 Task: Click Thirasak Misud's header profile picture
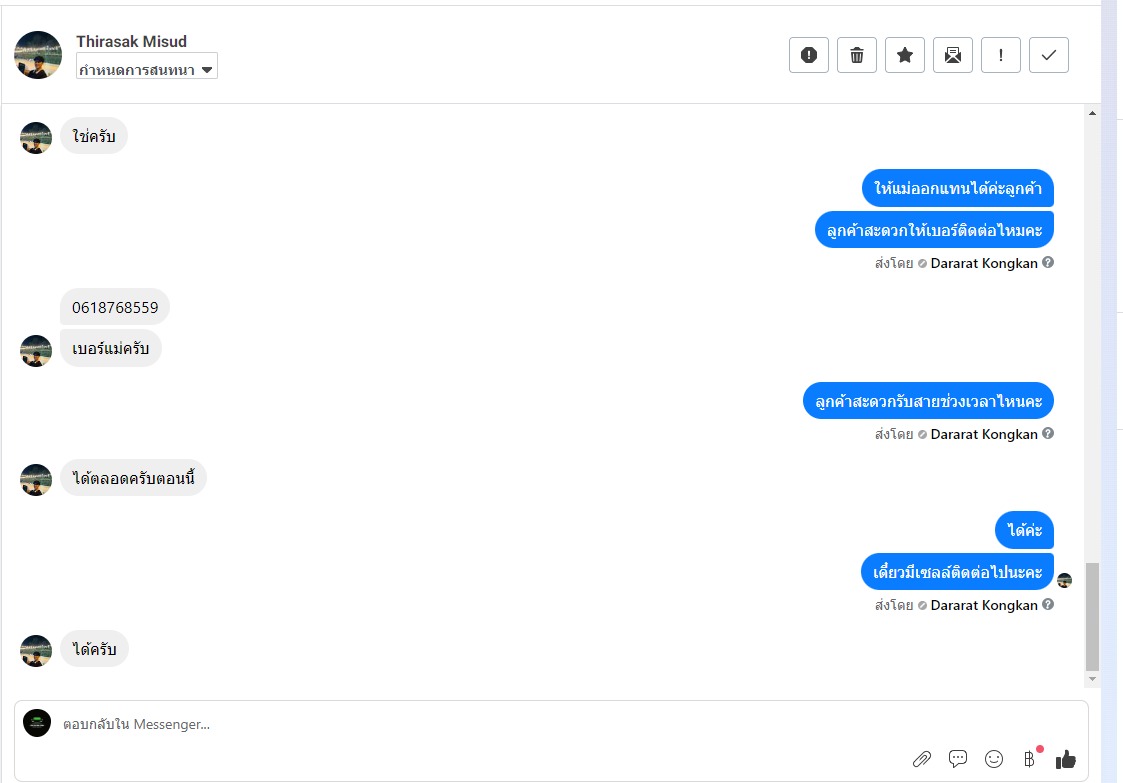38,55
